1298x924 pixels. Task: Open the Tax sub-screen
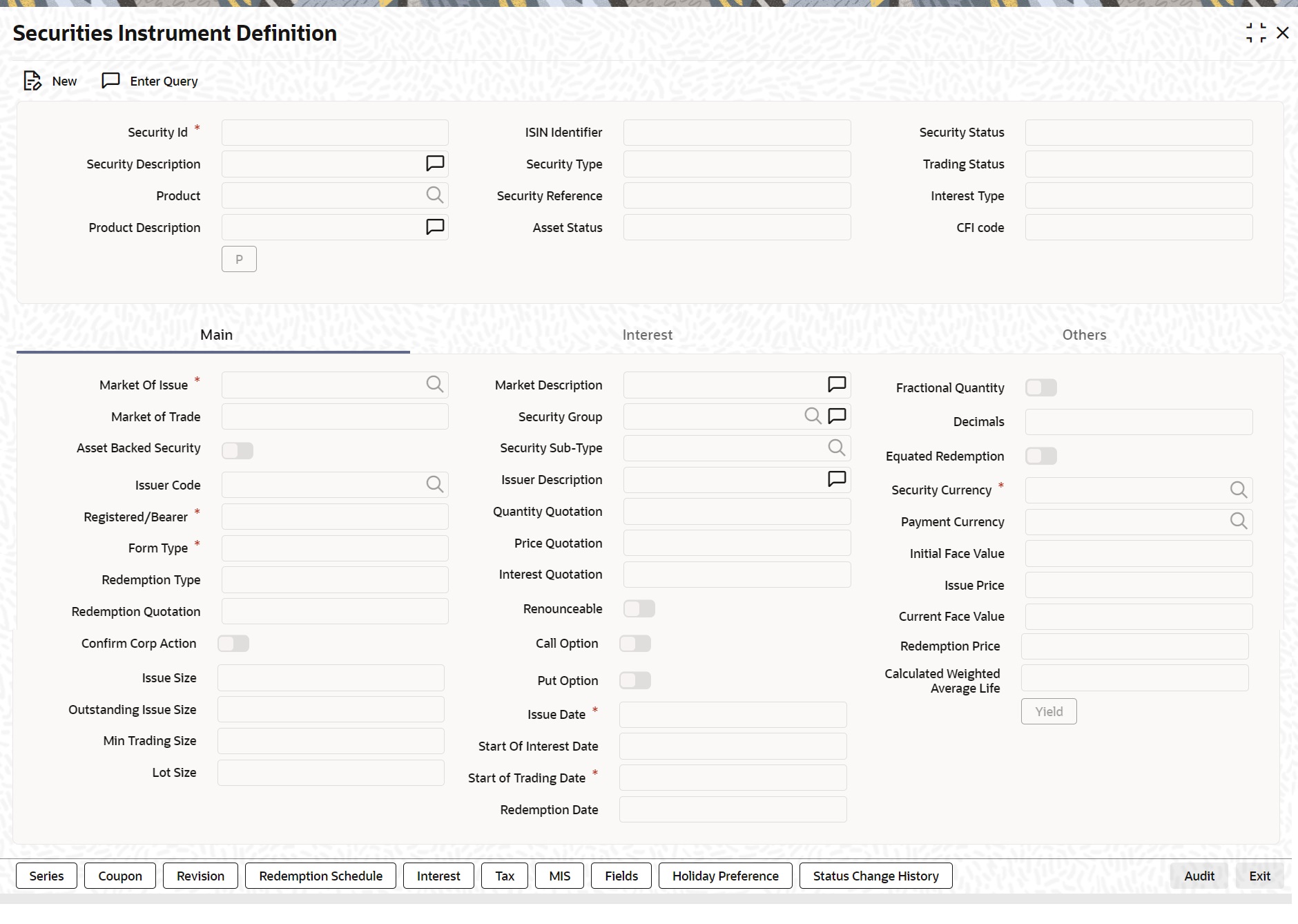coord(505,876)
